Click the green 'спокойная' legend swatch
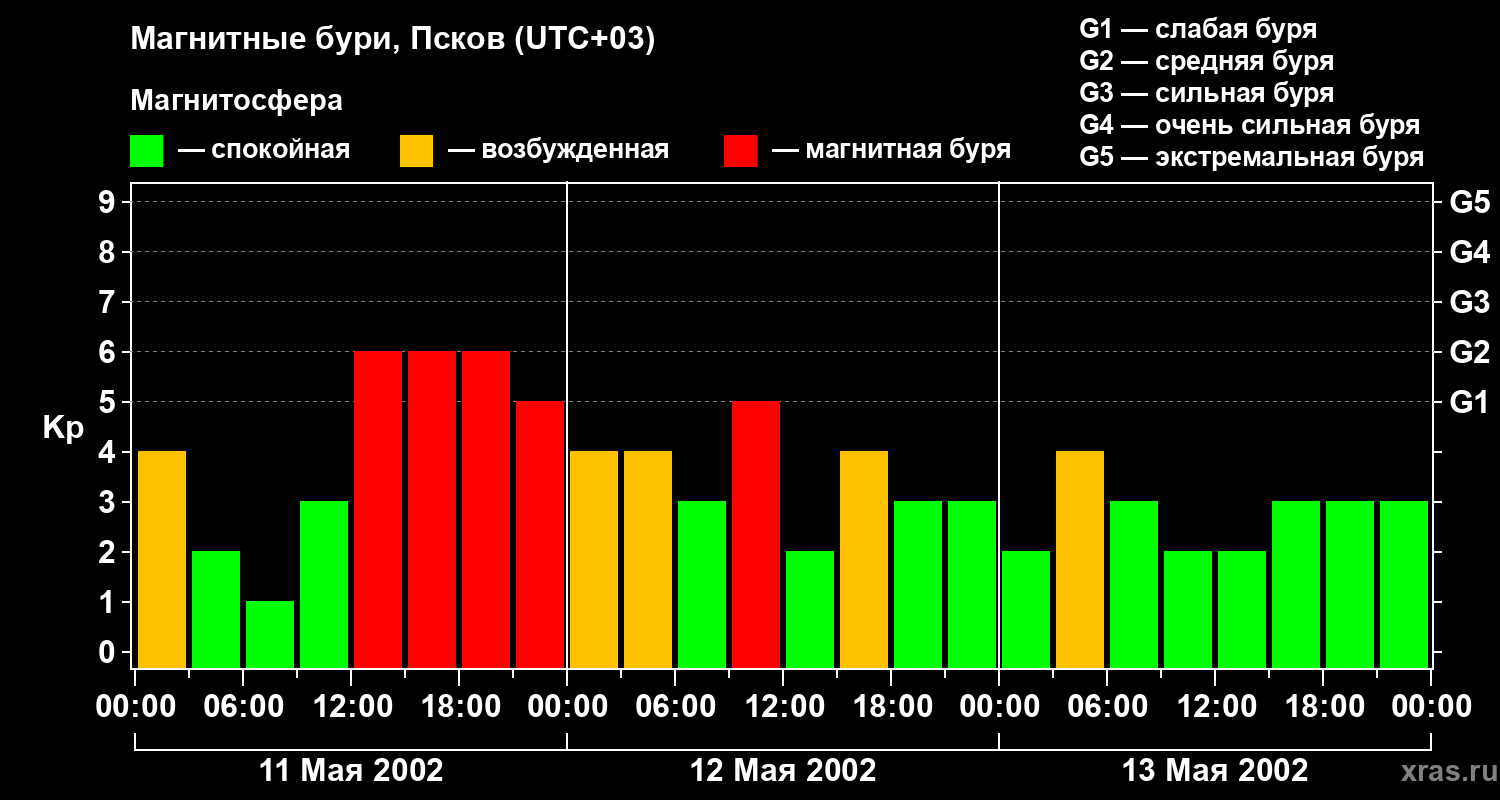Image resolution: width=1500 pixels, height=800 pixels. (x=146, y=151)
